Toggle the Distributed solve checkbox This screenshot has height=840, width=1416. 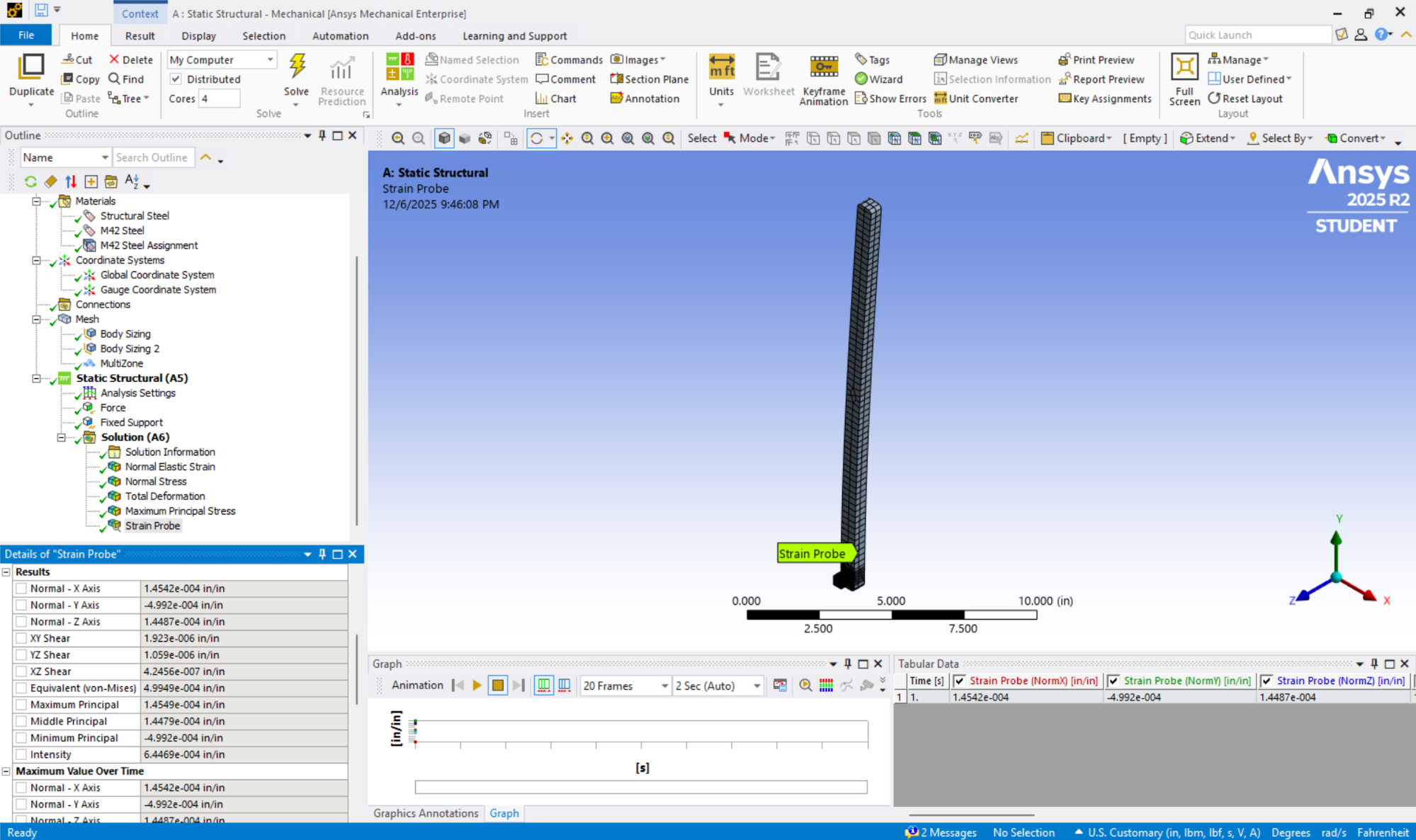point(176,79)
